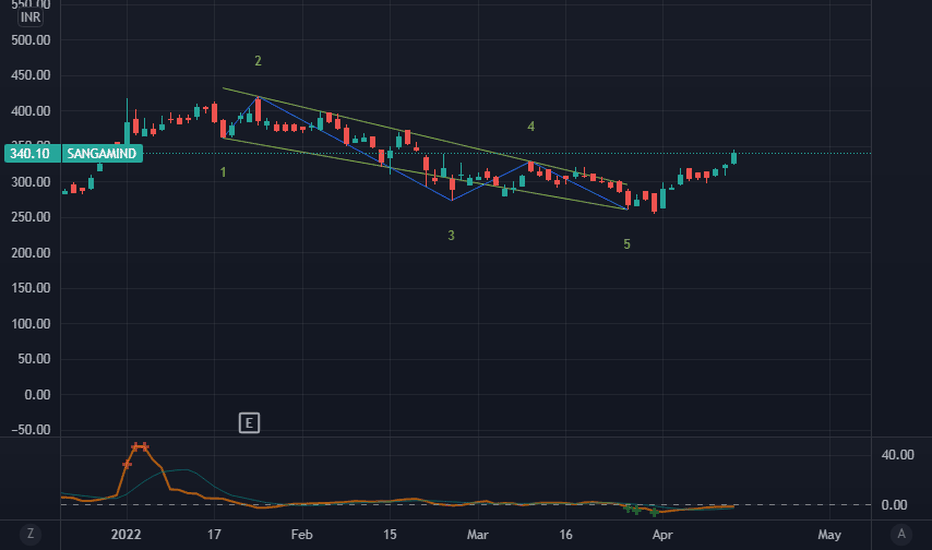Screen dimensions: 932x550
Task: Click the Mar date axis label
Action: (x=477, y=535)
